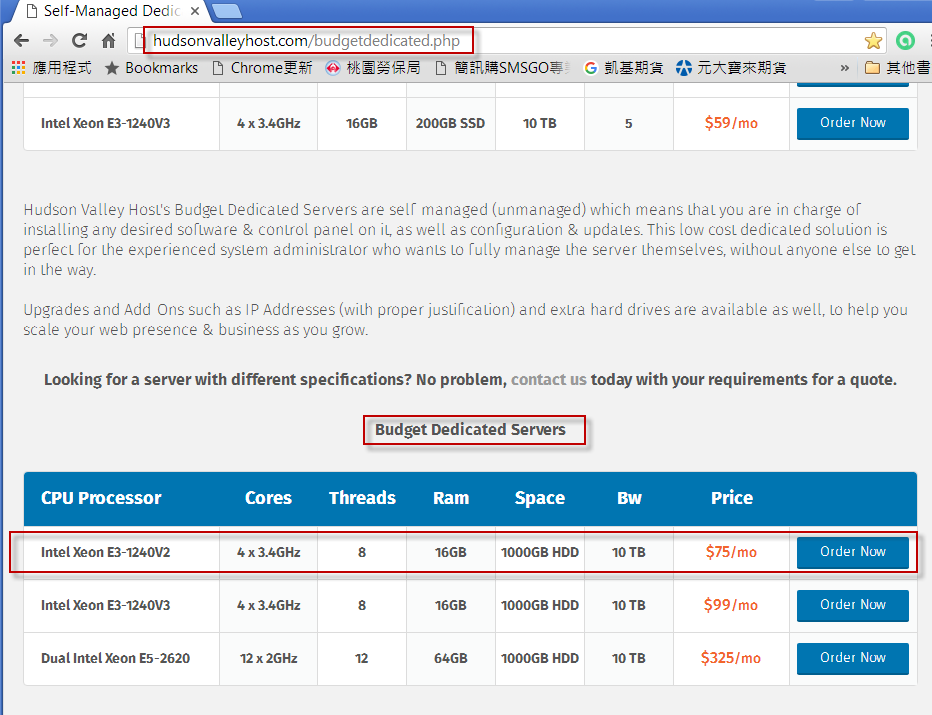The image size is (932, 715).
Task: Close the Self-Managed Dedicated tab
Action: pyautogui.click(x=194, y=11)
